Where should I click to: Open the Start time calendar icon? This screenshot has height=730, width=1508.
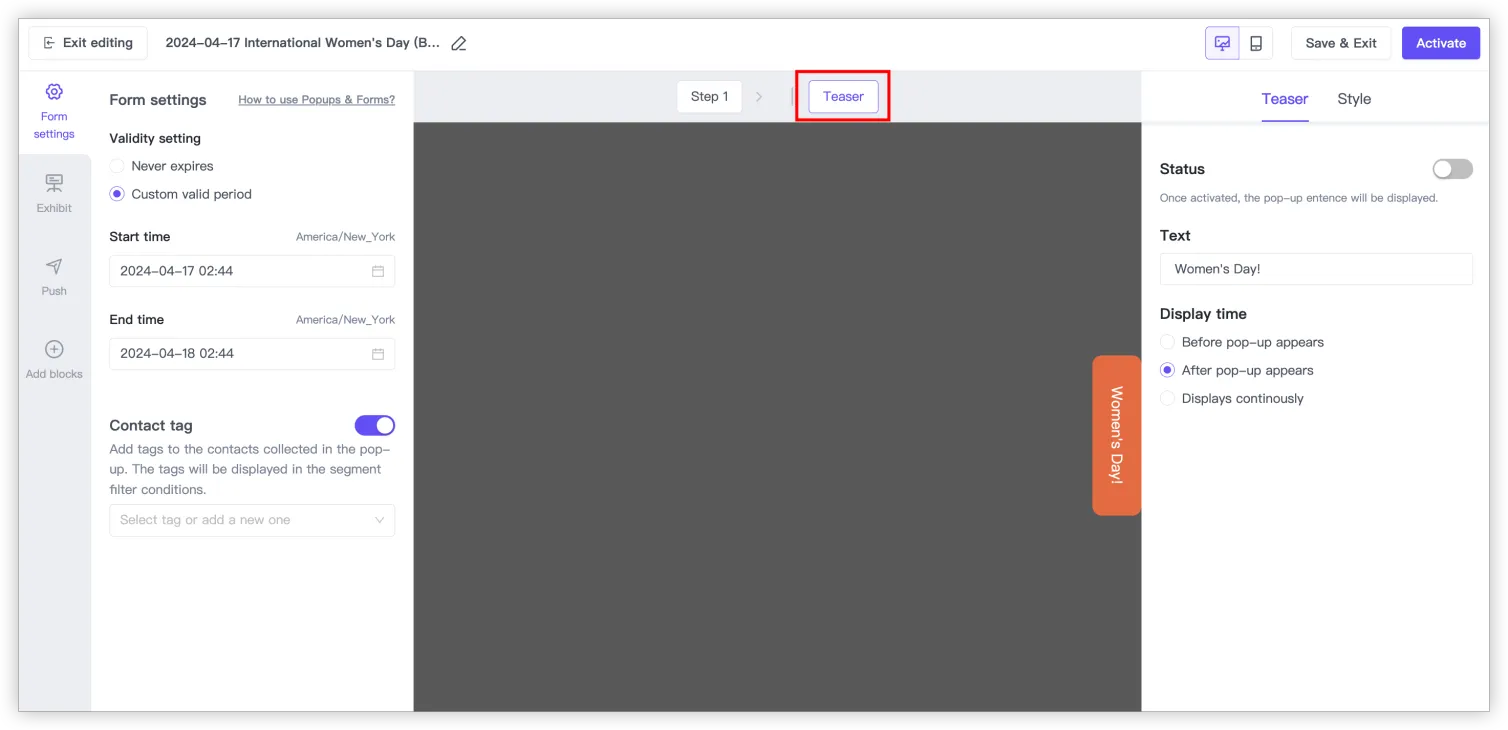[x=378, y=271]
